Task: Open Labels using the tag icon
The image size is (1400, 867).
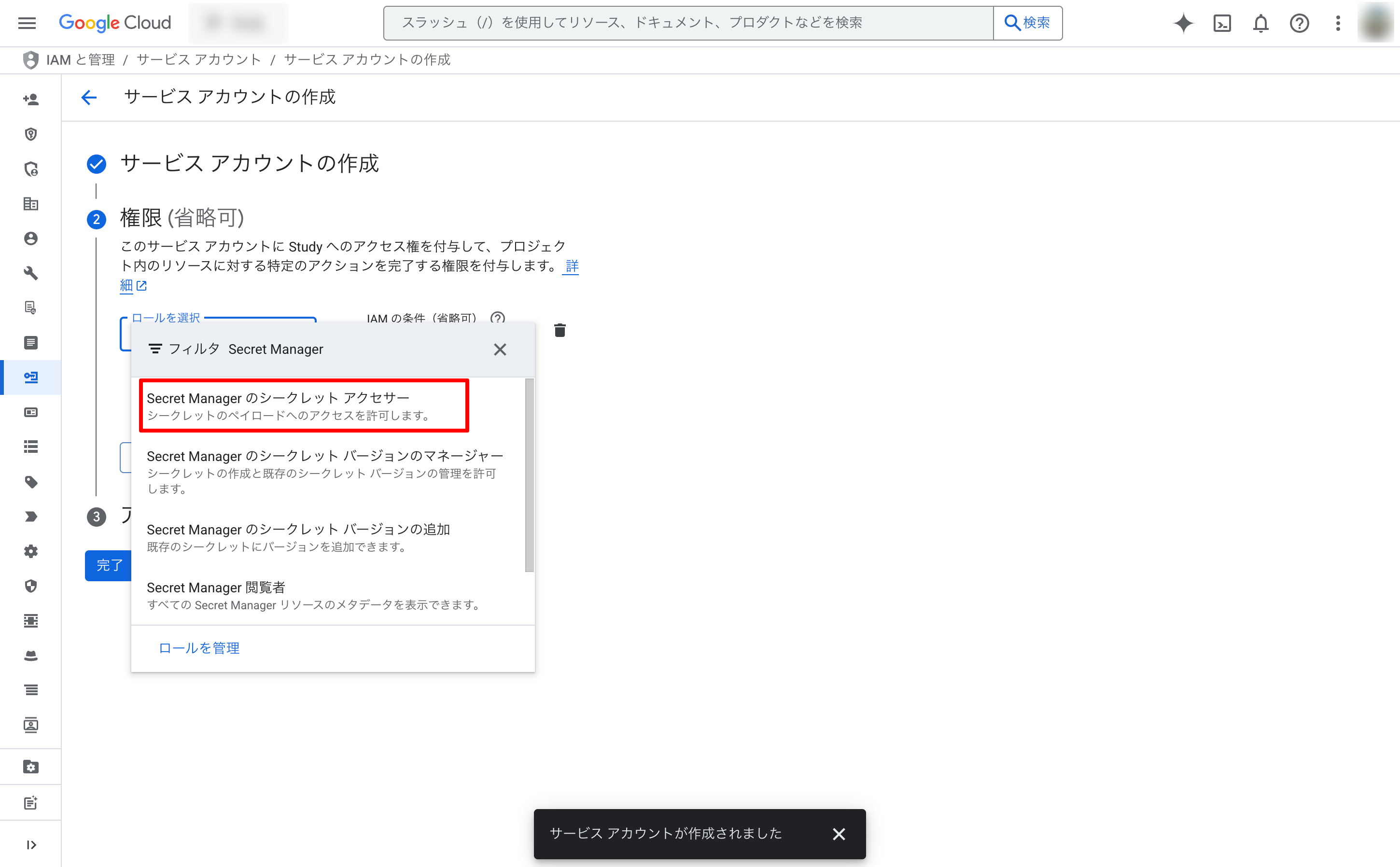Action: 30,482
